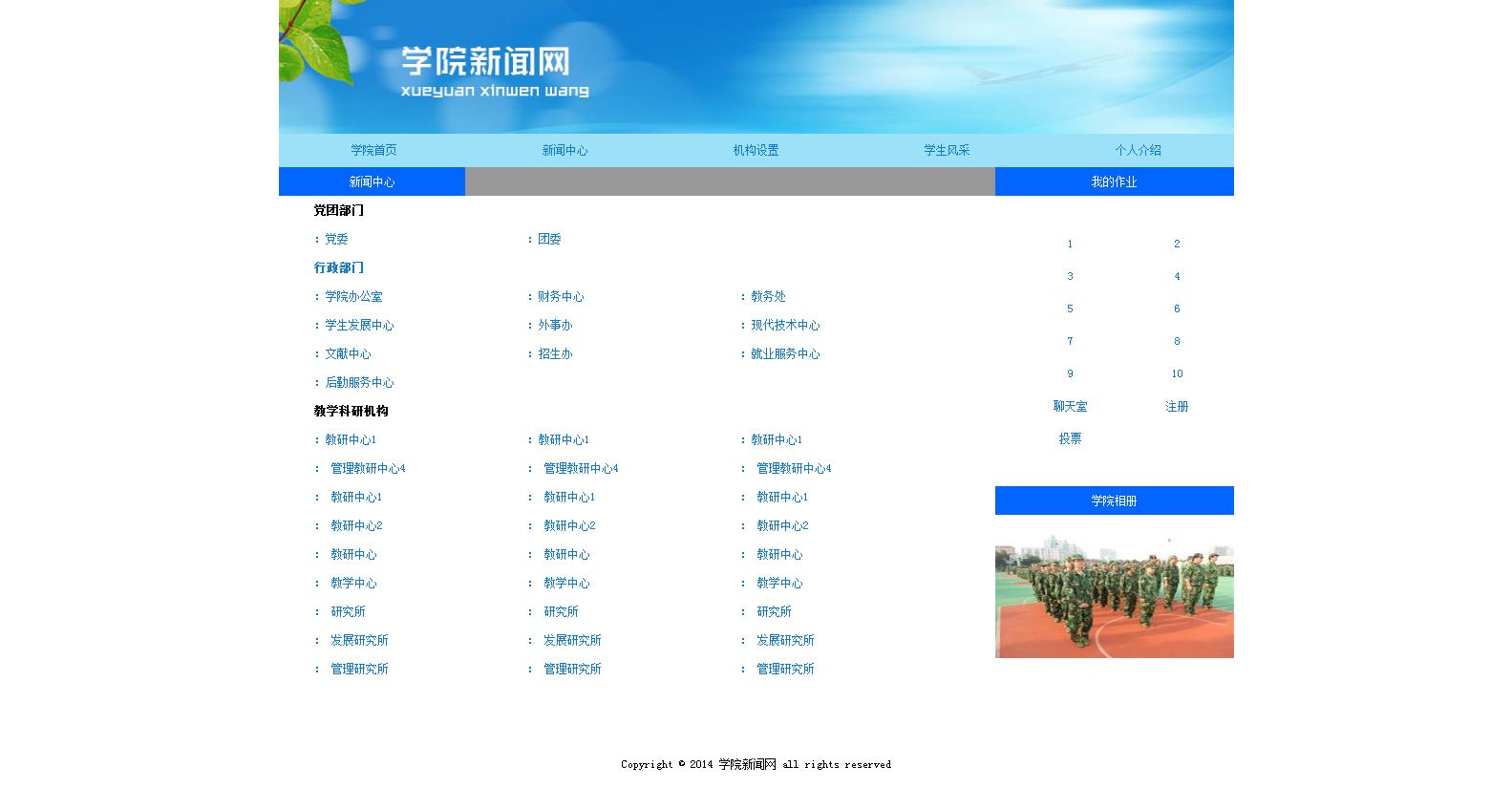Click the 注册 register link
Screen dimensions: 1512x788
point(1177,406)
